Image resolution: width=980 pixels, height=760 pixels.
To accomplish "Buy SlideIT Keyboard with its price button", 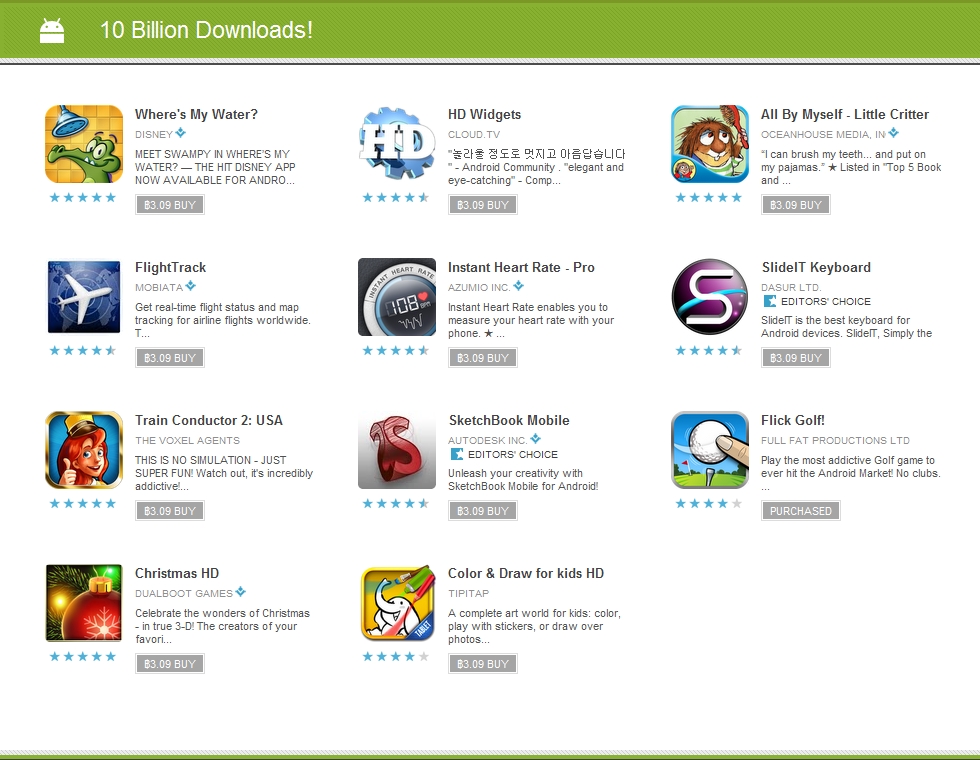I will tap(796, 358).
